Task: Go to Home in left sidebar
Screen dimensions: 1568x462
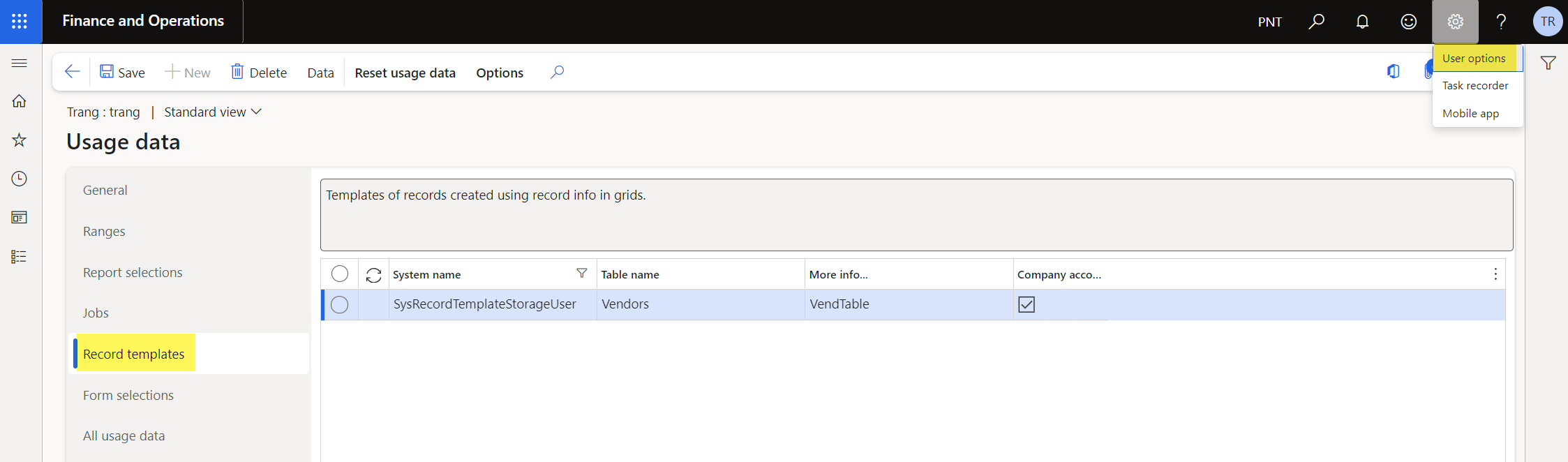Action: [20, 101]
